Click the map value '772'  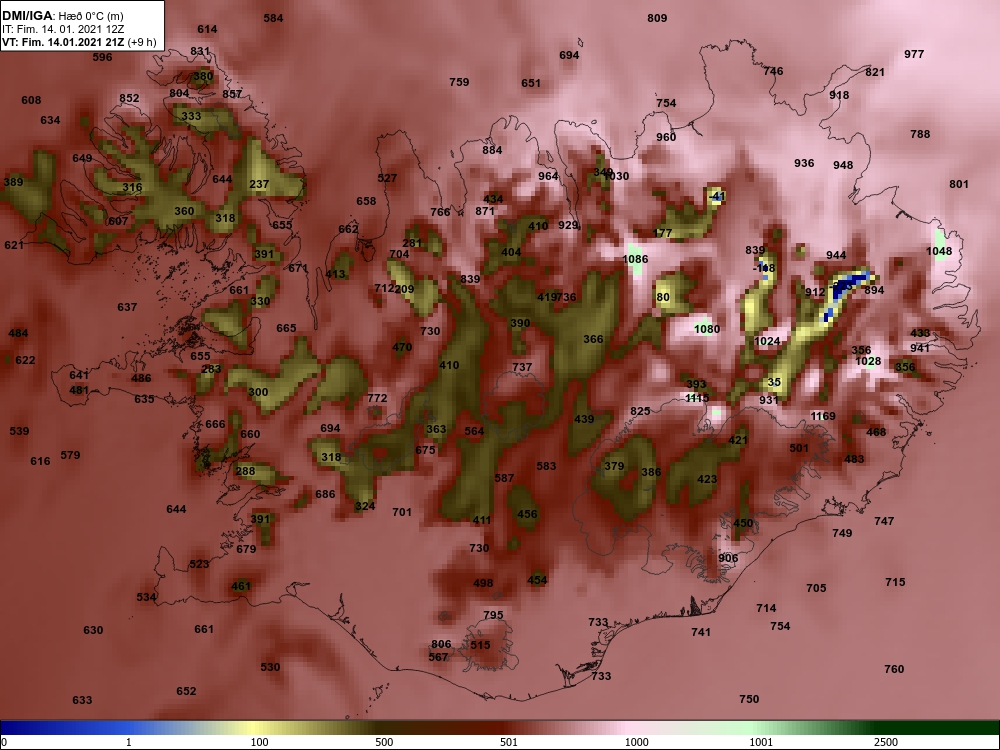pos(377,398)
